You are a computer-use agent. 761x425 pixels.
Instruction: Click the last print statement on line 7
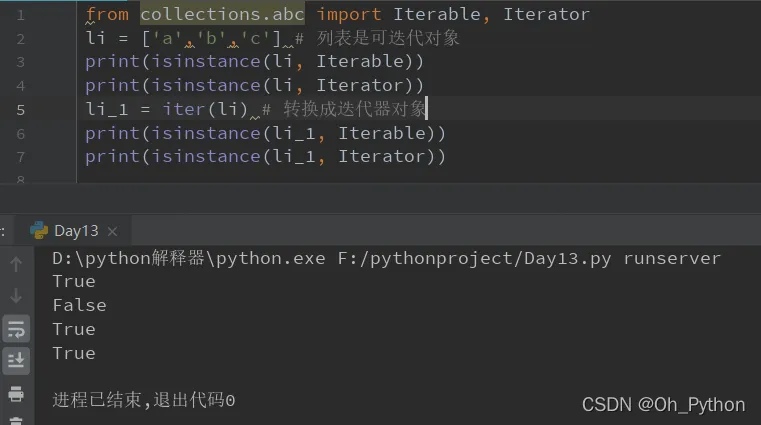265,156
